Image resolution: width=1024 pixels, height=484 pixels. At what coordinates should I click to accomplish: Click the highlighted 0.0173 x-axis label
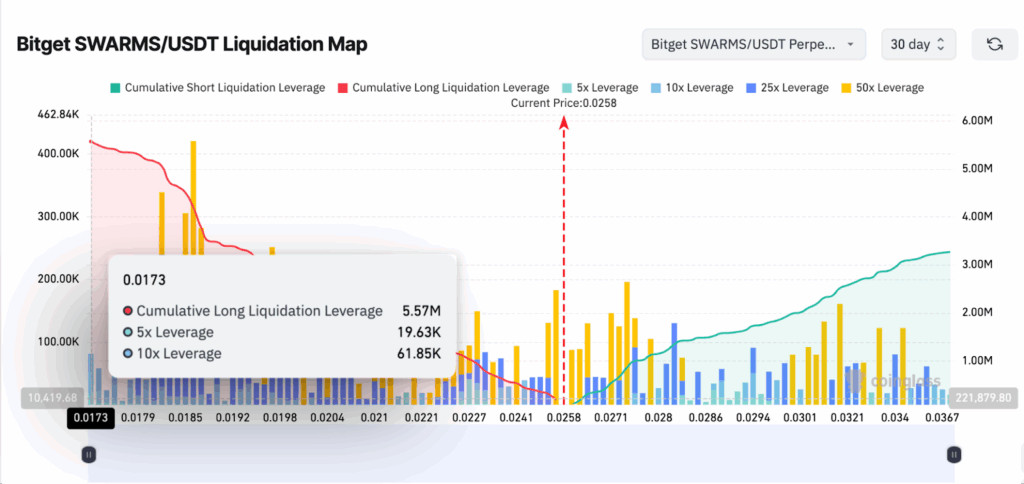(x=91, y=418)
